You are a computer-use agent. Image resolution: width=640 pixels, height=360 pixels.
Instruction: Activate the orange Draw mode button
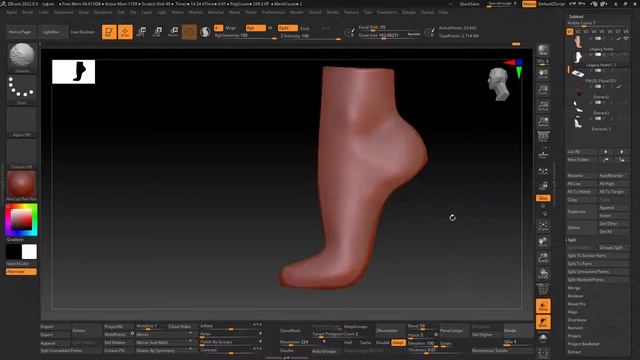pyautogui.click(x=125, y=32)
